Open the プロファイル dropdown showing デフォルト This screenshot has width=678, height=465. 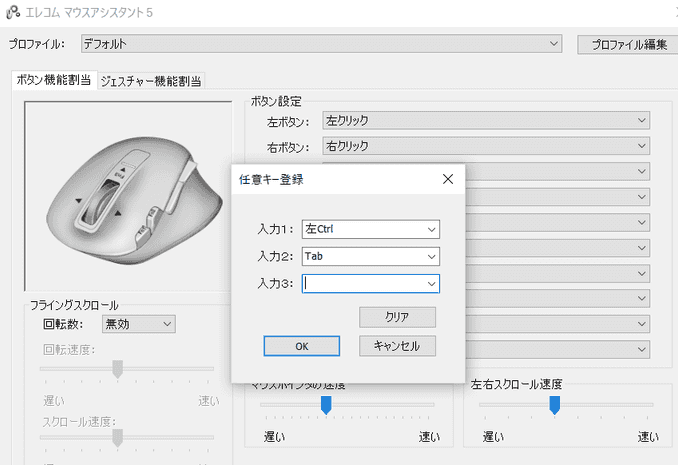point(322,44)
